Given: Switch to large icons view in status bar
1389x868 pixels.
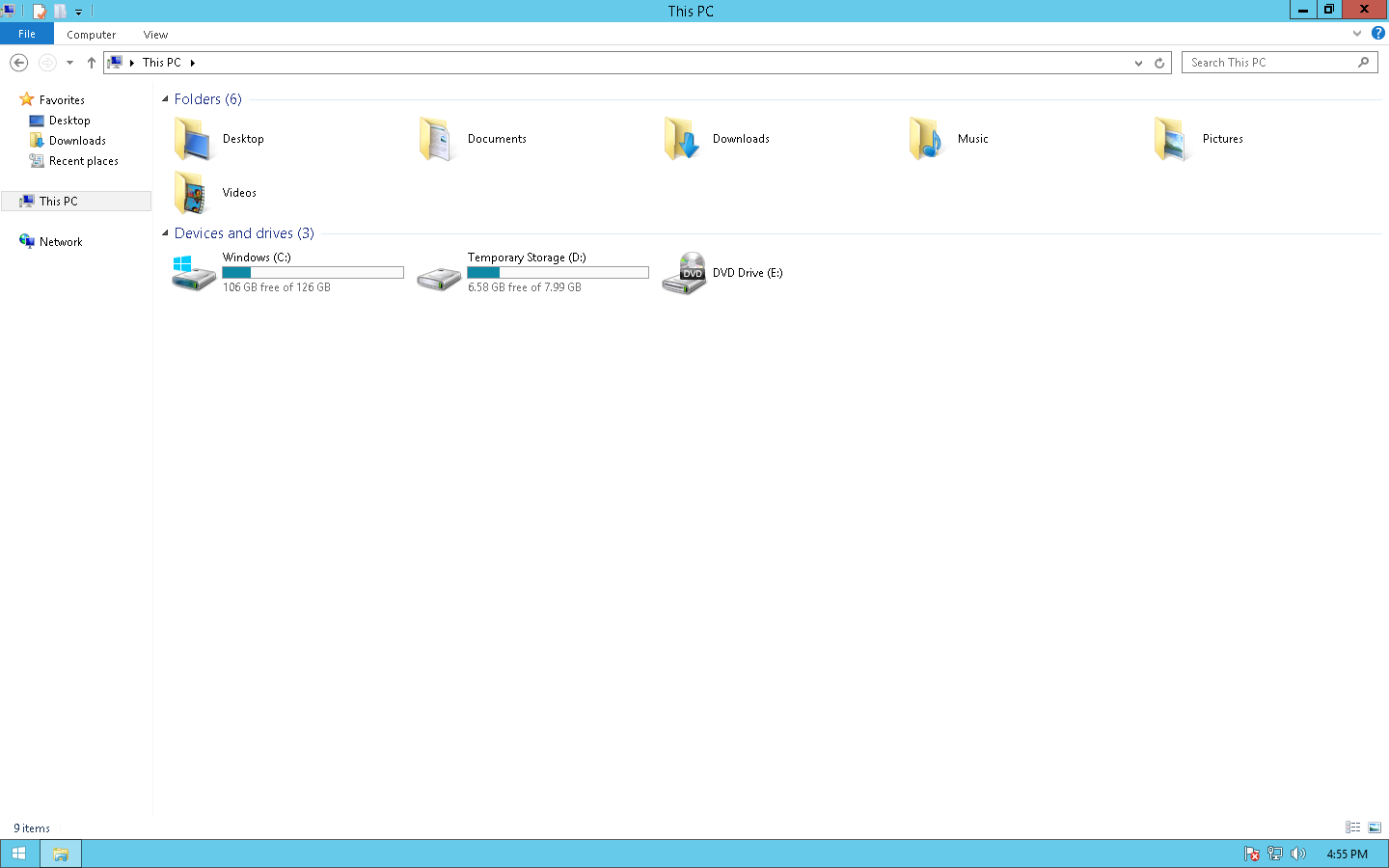Looking at the screenshot, I should tap(1375, 827).
